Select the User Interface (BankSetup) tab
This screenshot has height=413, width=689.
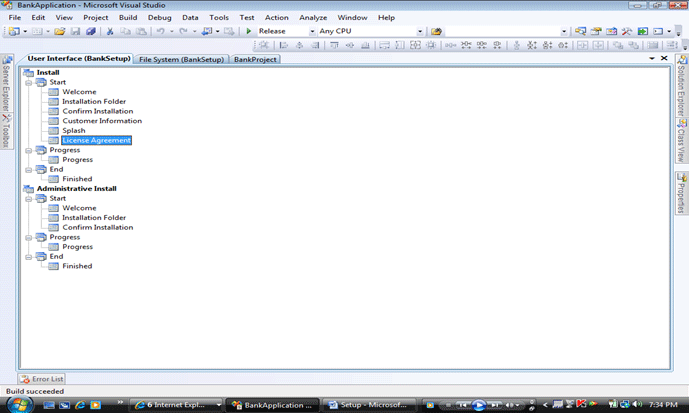click(79, 58)
